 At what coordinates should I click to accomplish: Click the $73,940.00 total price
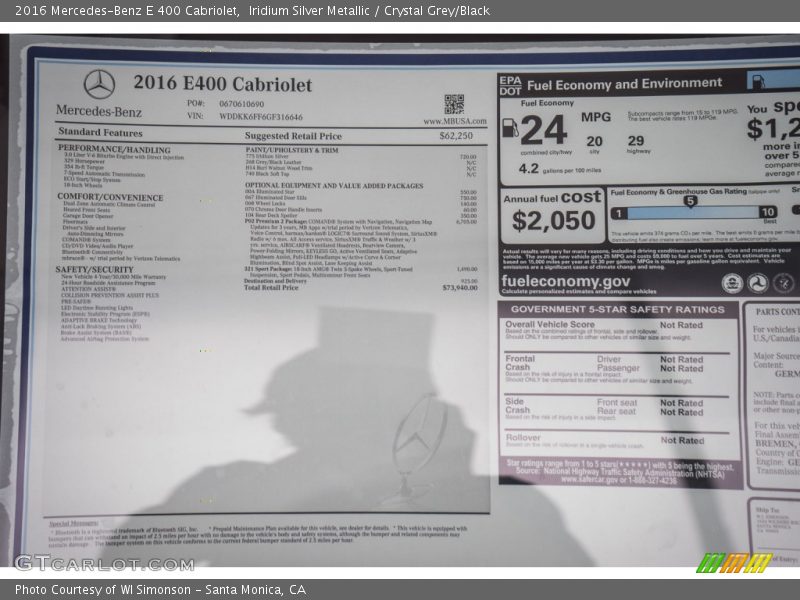coord(460,288)
